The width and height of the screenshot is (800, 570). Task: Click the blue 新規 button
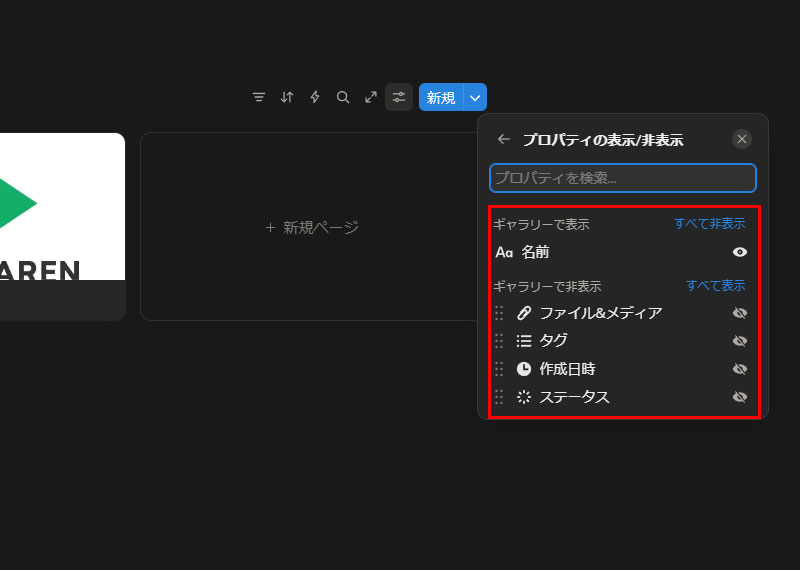pyautogui.click(x=441, y=97)
